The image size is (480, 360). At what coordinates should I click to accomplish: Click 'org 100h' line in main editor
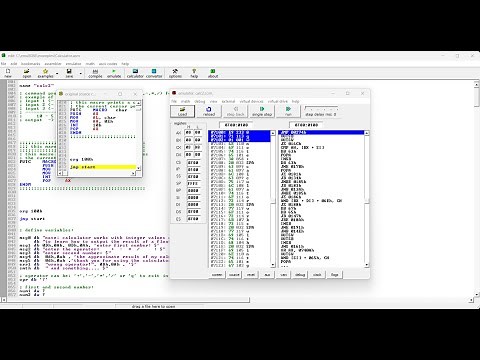click(31, 211)
